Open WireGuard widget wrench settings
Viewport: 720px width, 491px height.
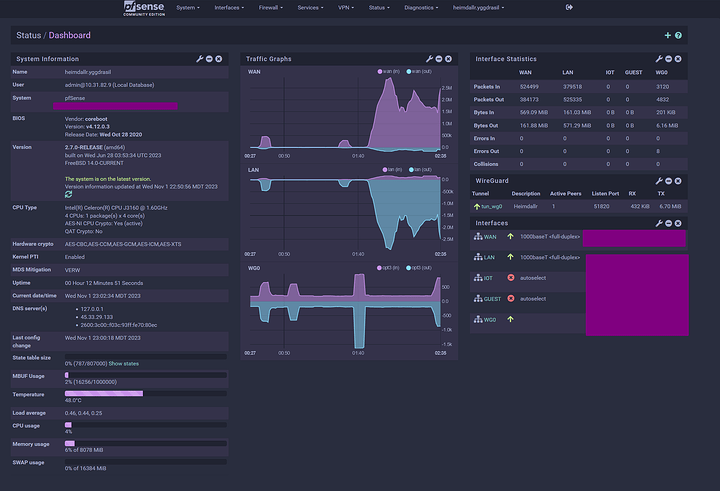tap(659, 181)
